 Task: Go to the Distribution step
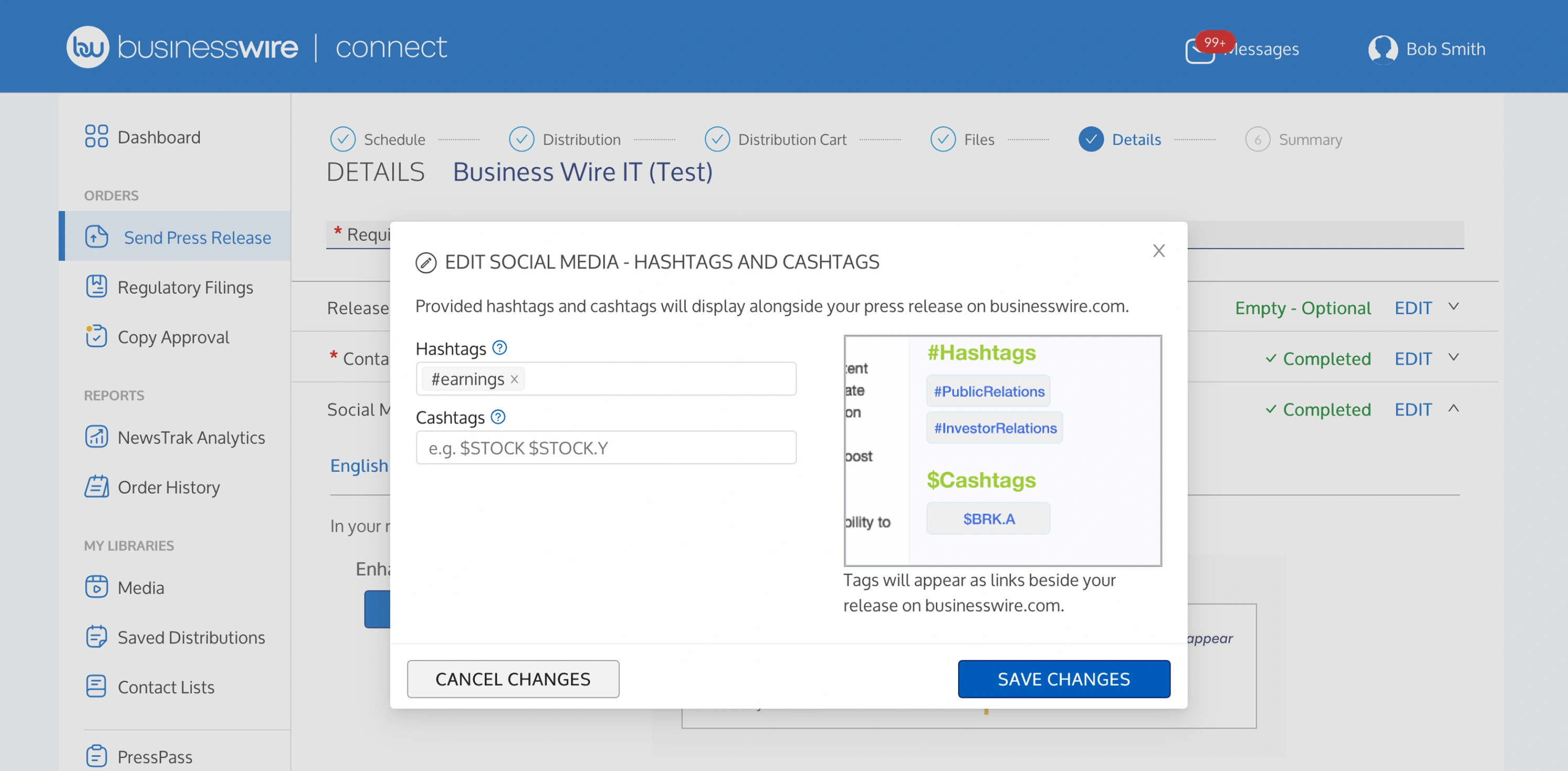point(581,140)
